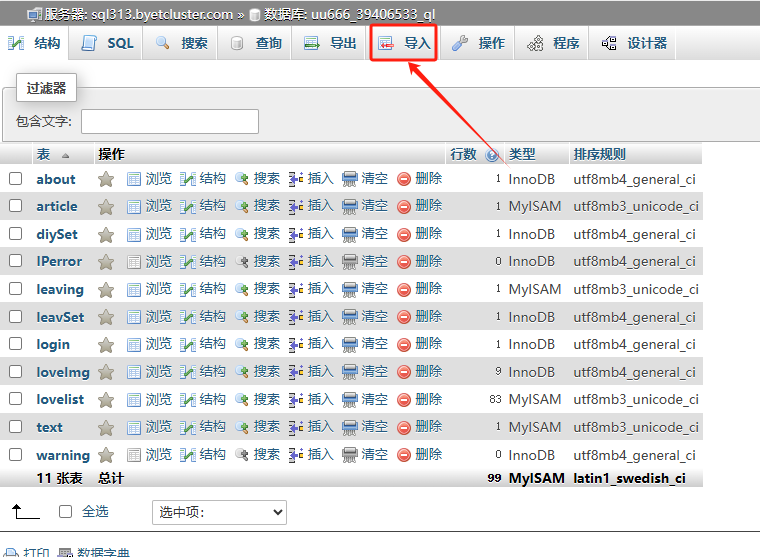The width and height of the screenshot is (760, 557).
Task: Click the leavSet table name
Action: tap(60, 317)
